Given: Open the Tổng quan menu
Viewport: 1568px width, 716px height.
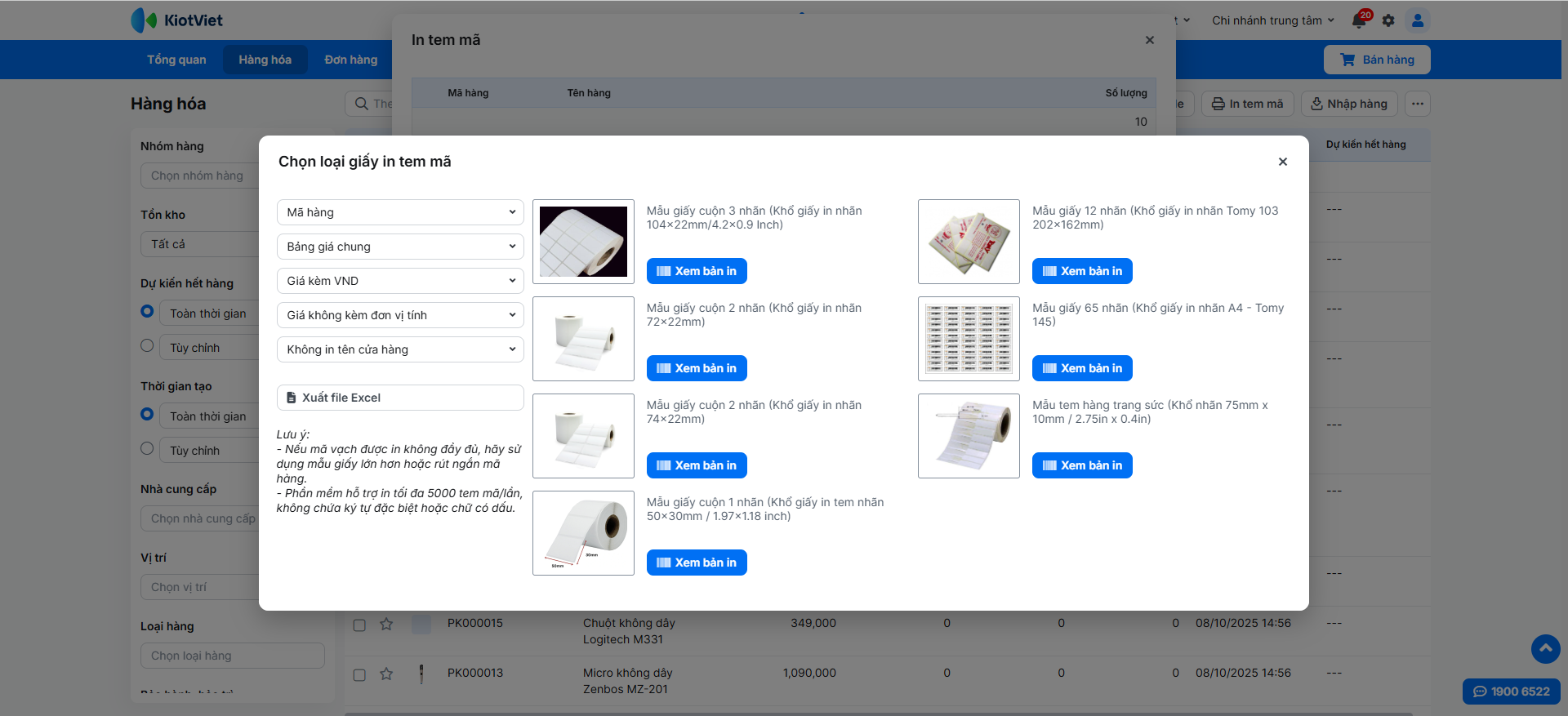Looking at the screenshot, I should 176,60.
